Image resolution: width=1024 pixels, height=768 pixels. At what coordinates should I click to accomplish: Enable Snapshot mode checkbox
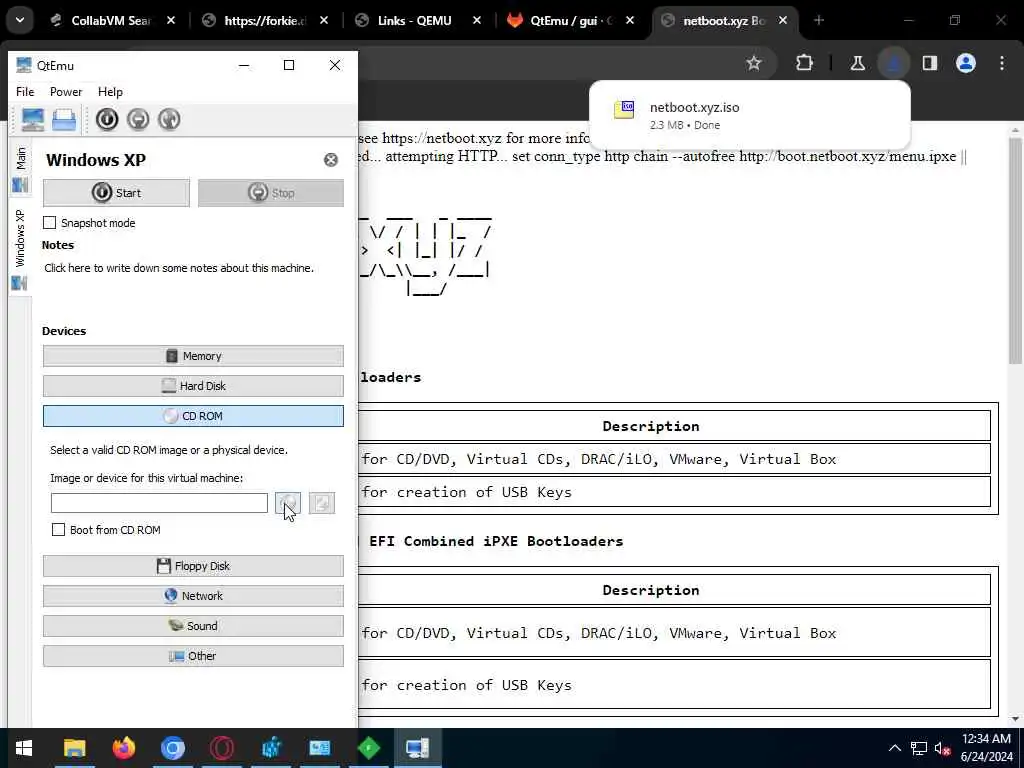tap(50, 223)
